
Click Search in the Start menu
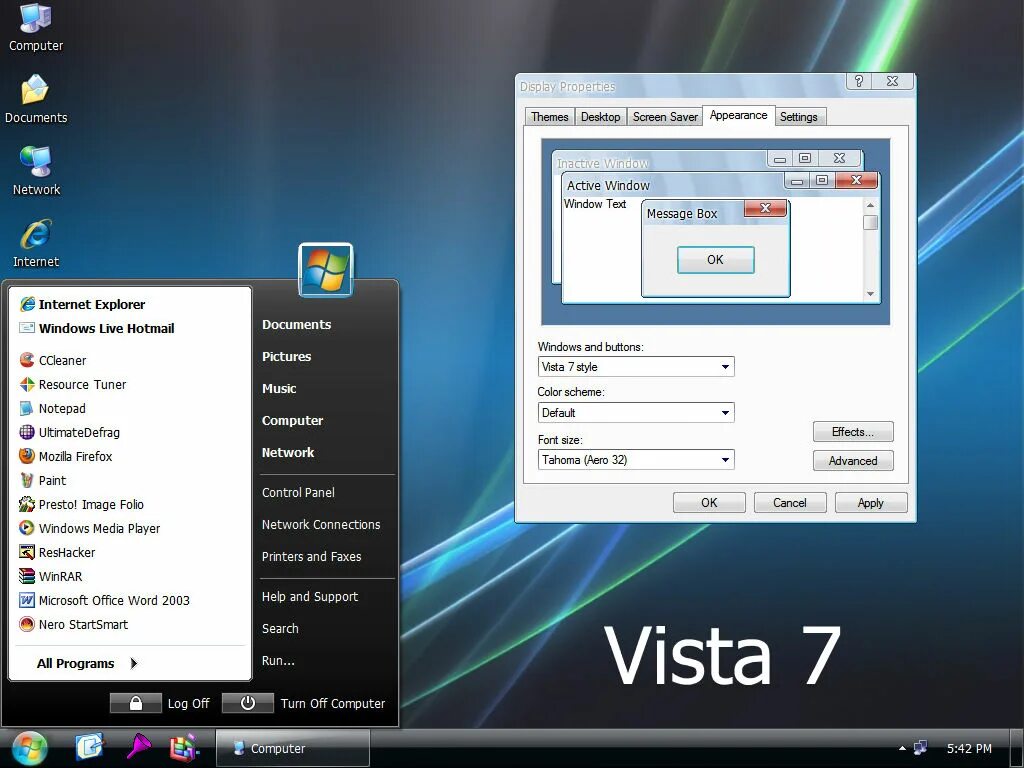(x=280, y=628)
